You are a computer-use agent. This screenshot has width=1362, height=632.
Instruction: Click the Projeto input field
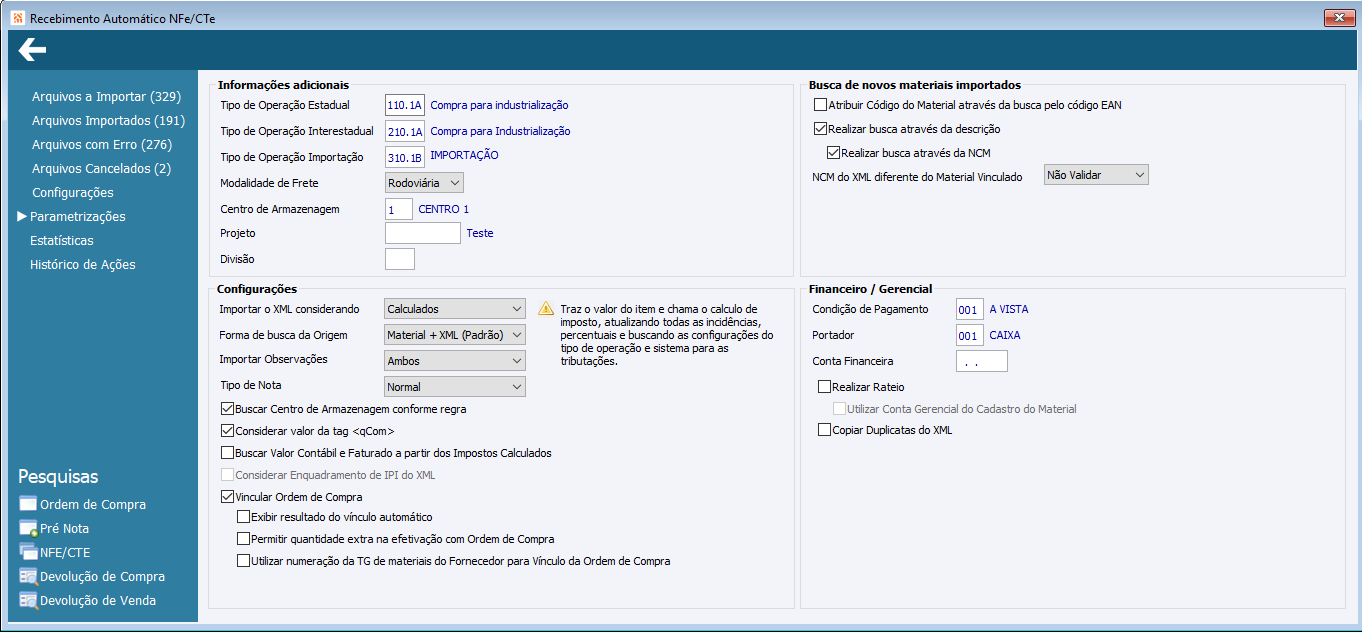click(423, 233)
